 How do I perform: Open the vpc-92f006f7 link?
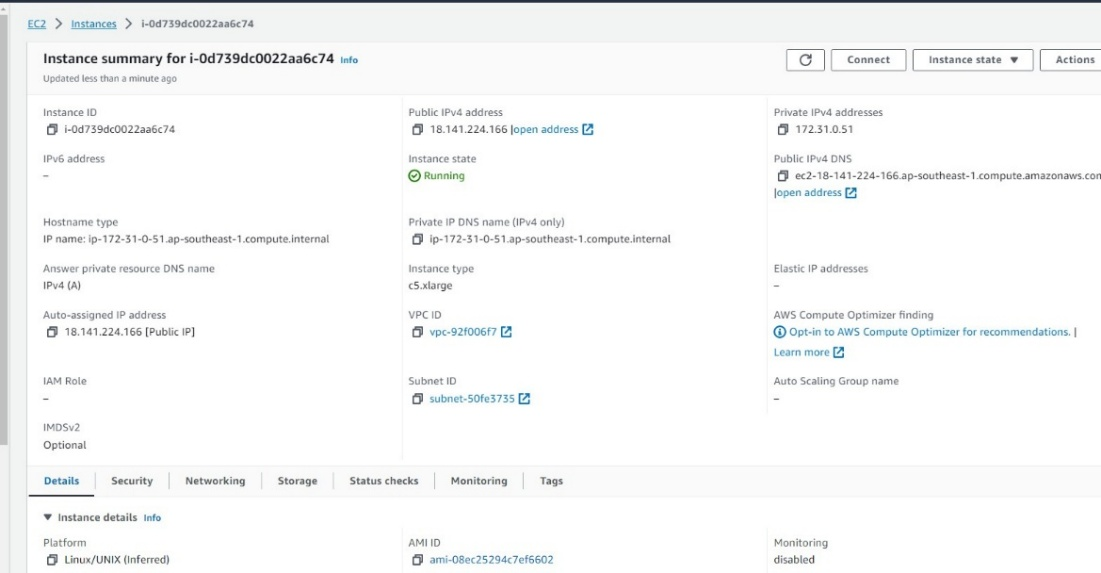tap(463, 333)
